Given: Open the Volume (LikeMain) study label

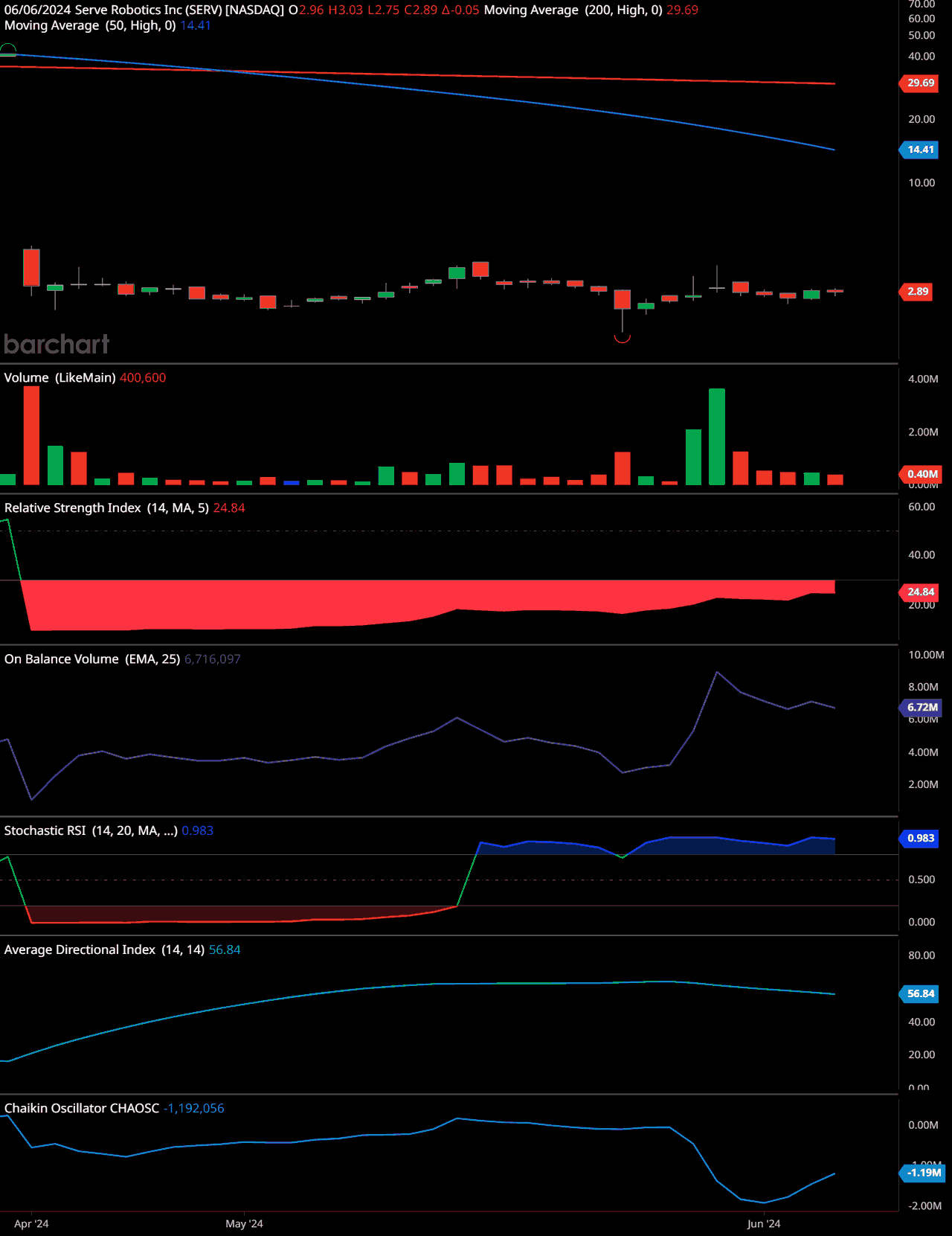Looking at the screenshot, I should (59, 378).
